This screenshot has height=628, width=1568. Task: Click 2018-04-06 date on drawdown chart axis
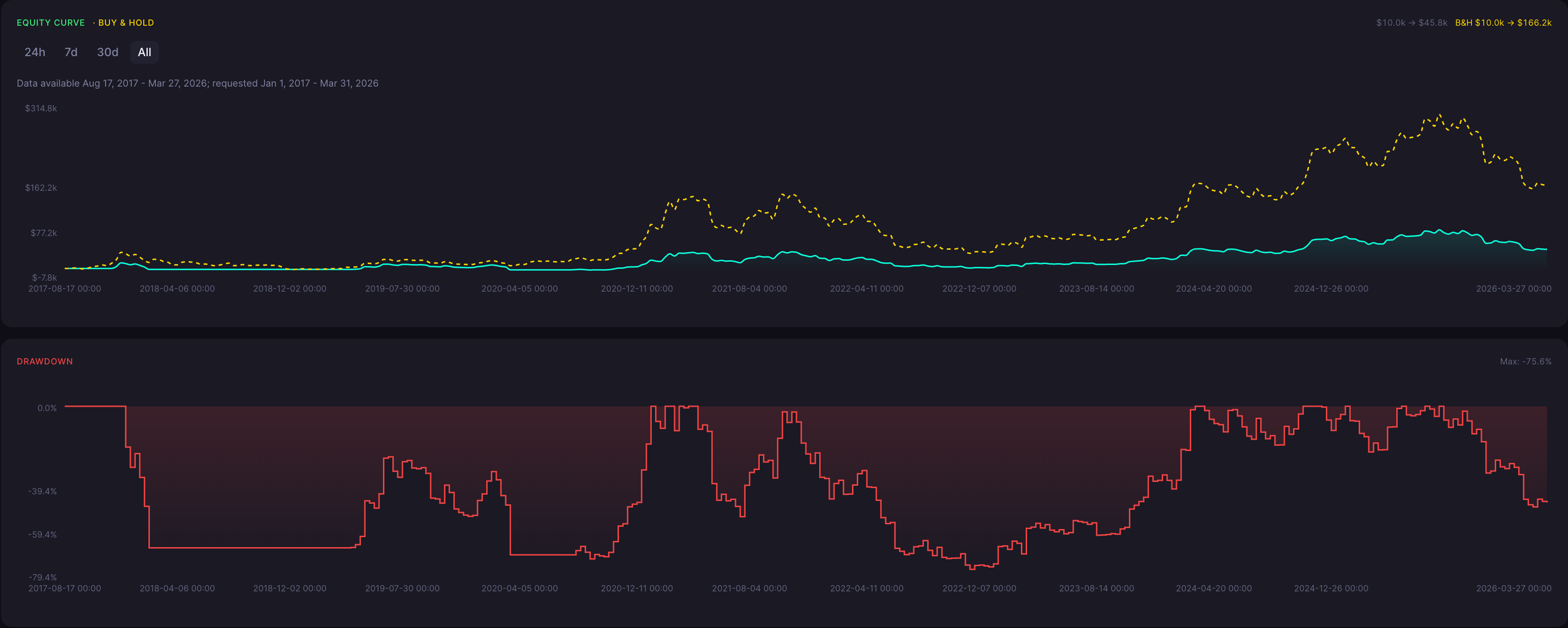point(177,589)
